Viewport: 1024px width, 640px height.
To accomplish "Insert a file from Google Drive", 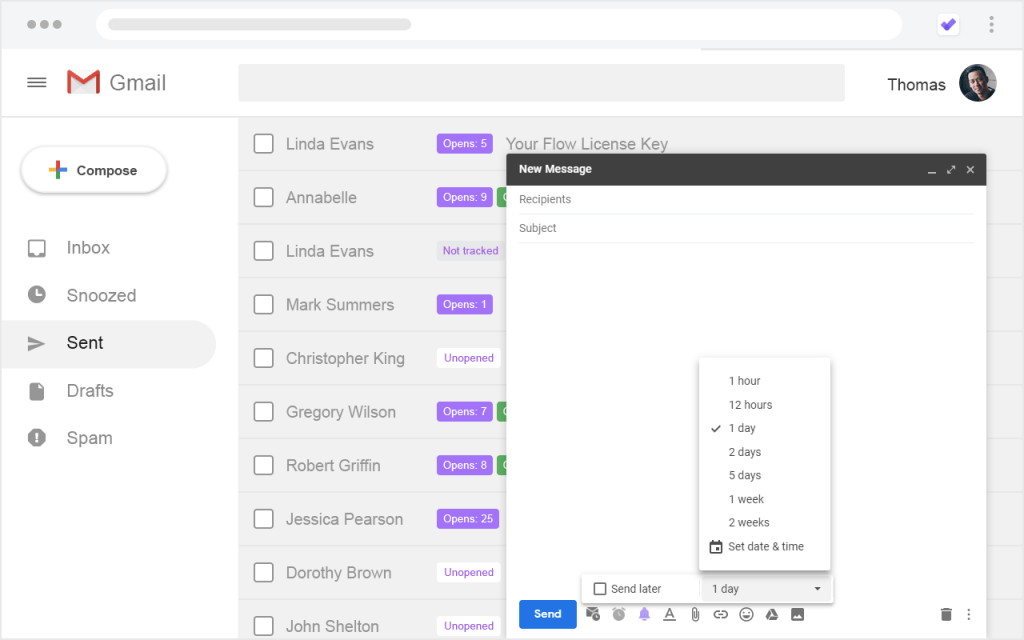I will click(x=771, y=614).
